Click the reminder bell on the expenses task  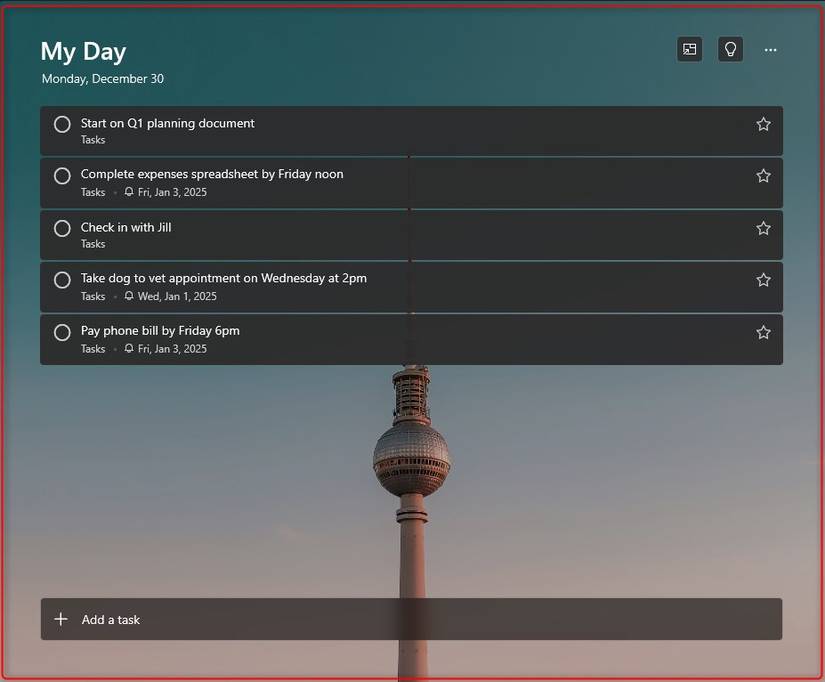click(129, 192)
